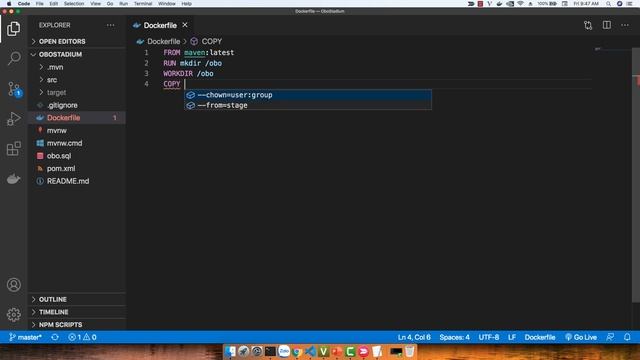Open the mvnw.cmd file

77,143
